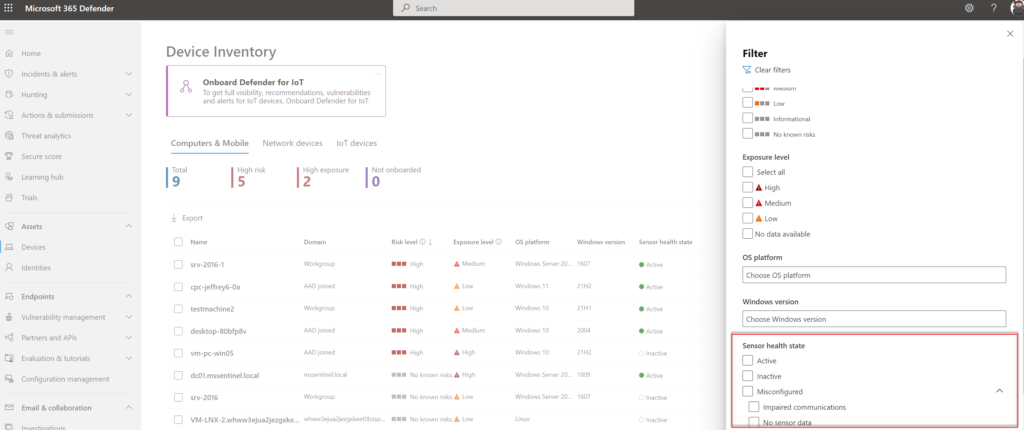Click the Learning hub icon
This screenshot has width=1024, height=430.
pos(9,177)
